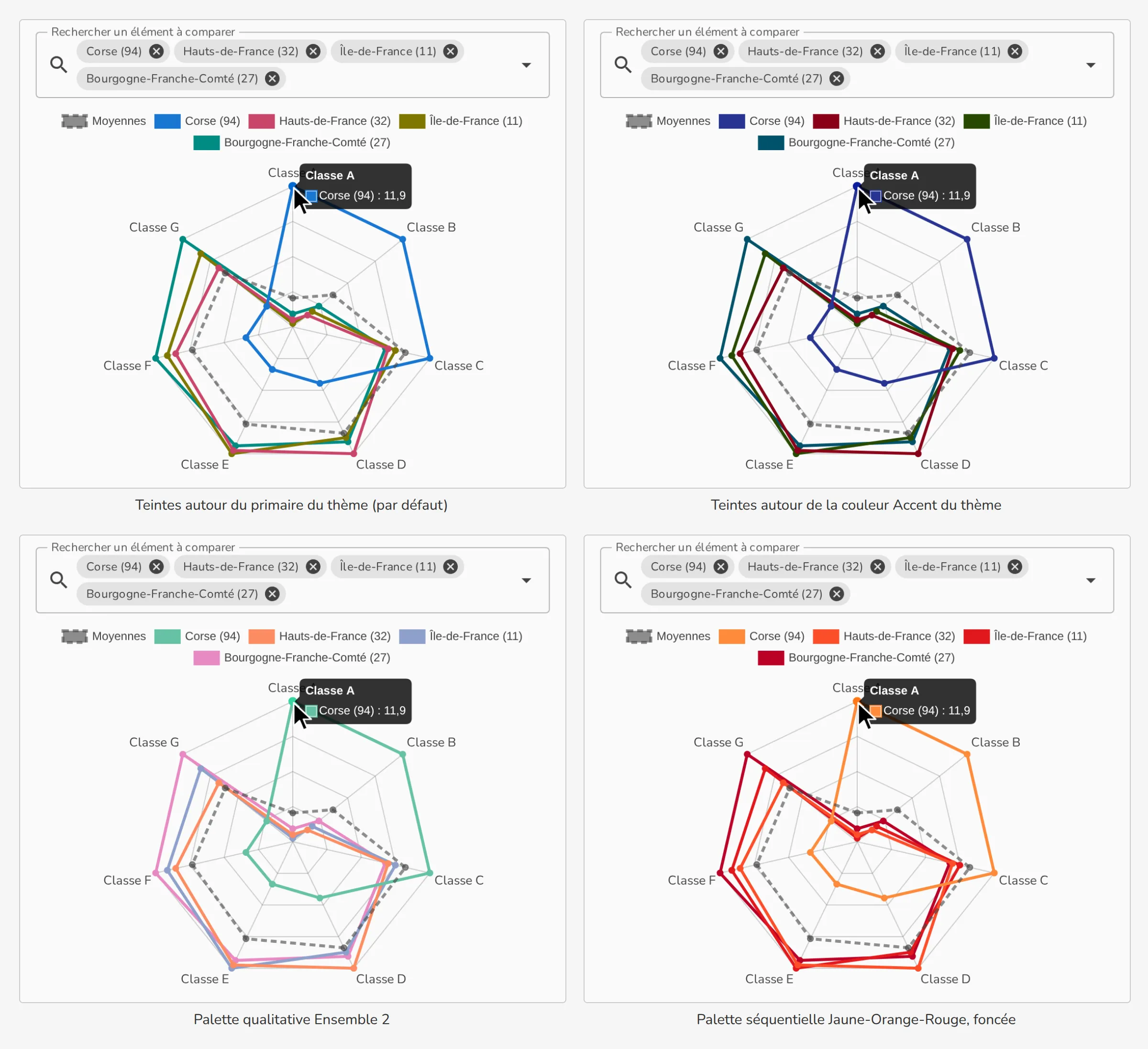Screen dimensions: 1148x1049
Task: Remove Hauts-de-France (32) chip in top-right panel
Action: point(878,51)
